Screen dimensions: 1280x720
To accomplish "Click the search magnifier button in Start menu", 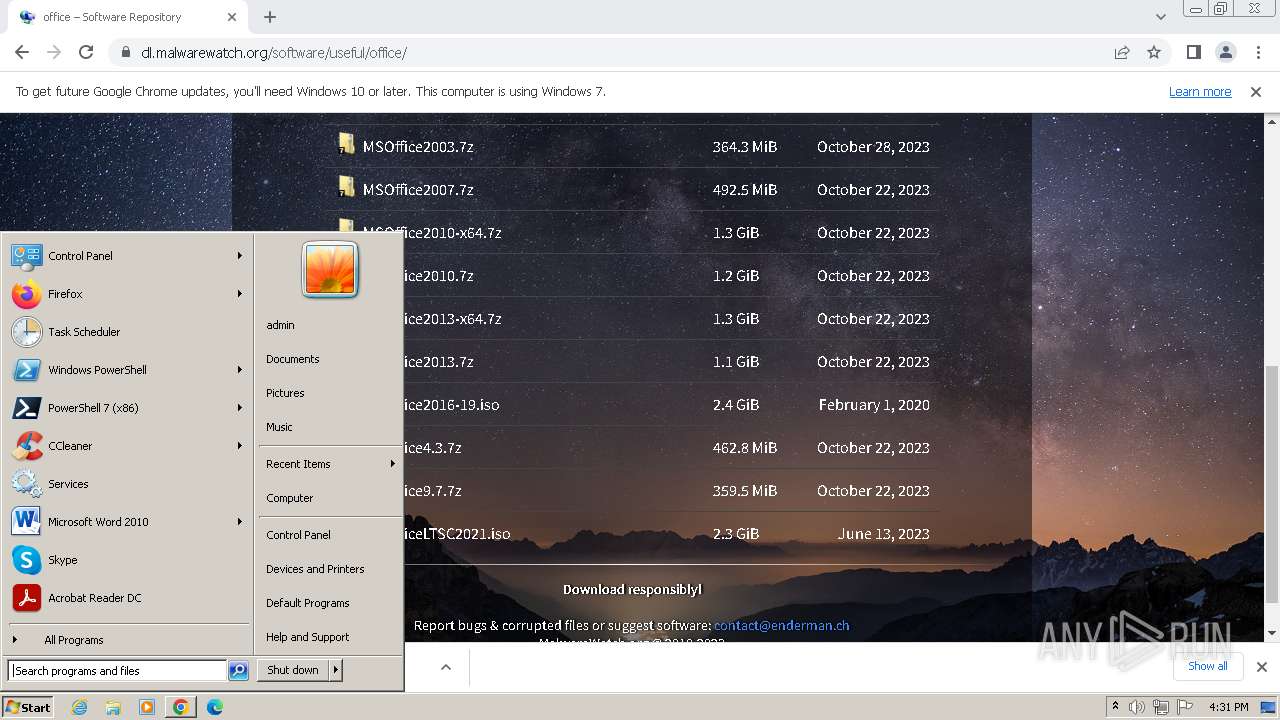I will [238, 671].
